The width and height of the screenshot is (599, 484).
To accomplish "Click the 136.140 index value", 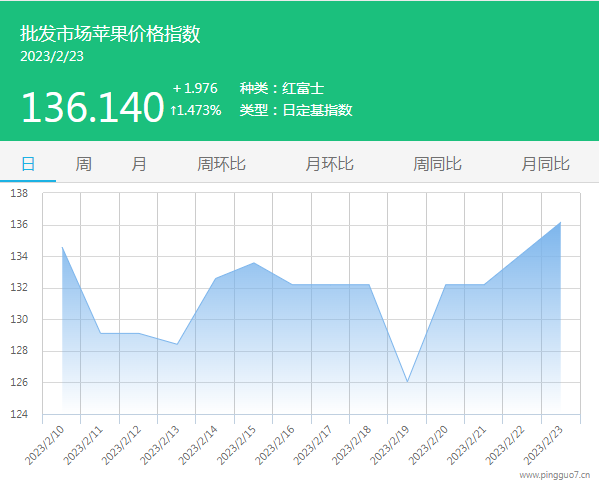I will (93, 107).
